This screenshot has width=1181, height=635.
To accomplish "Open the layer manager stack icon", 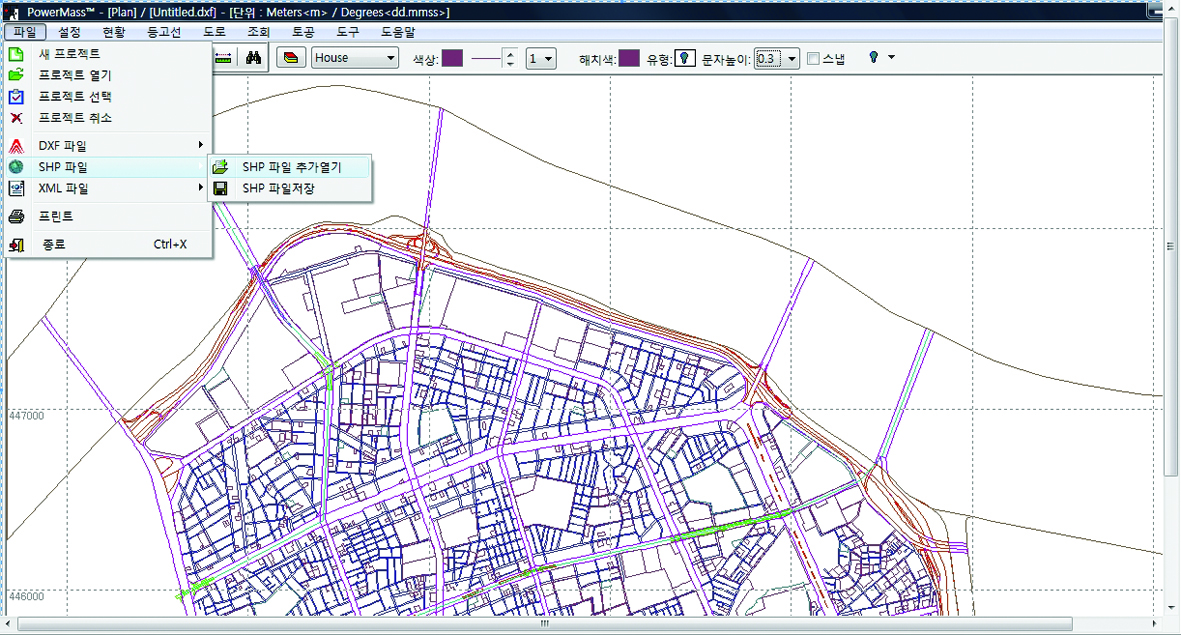I will [x=291, y=58].
